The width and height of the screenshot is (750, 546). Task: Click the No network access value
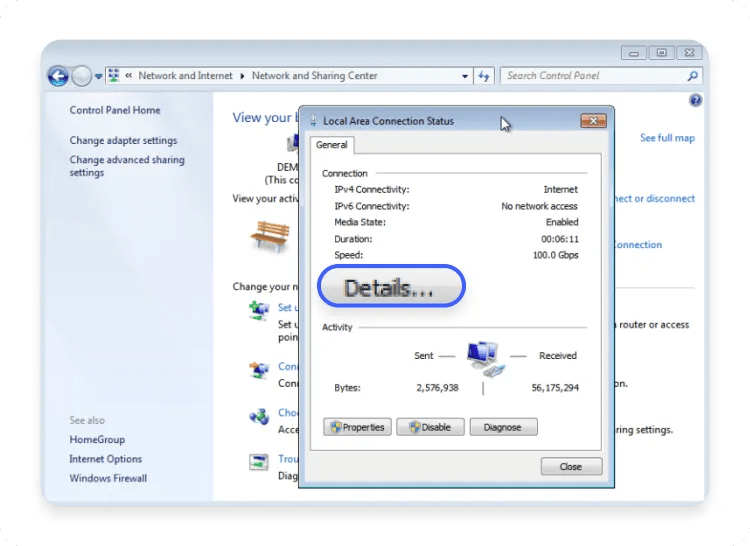539,206
